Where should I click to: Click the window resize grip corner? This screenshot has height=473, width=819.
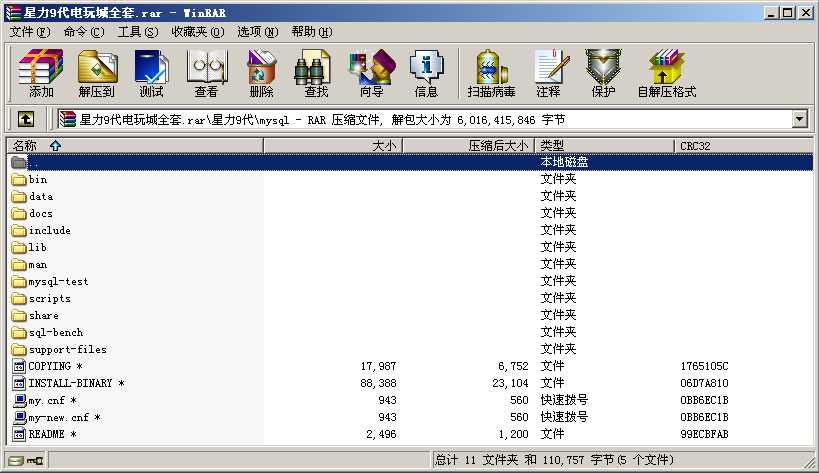click(x=809, y=462)
